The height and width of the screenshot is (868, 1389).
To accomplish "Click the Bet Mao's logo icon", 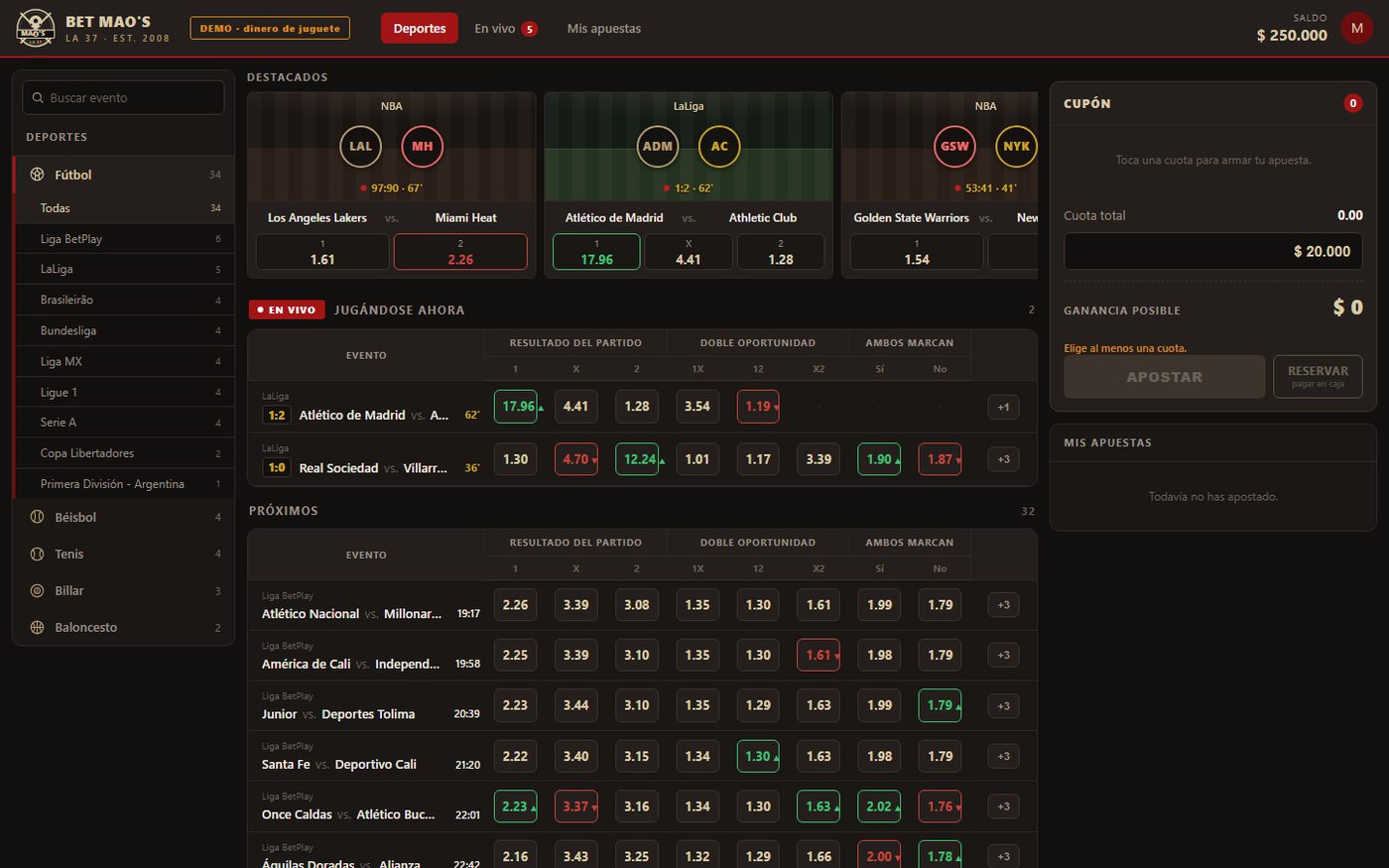I will click(36, 28).
